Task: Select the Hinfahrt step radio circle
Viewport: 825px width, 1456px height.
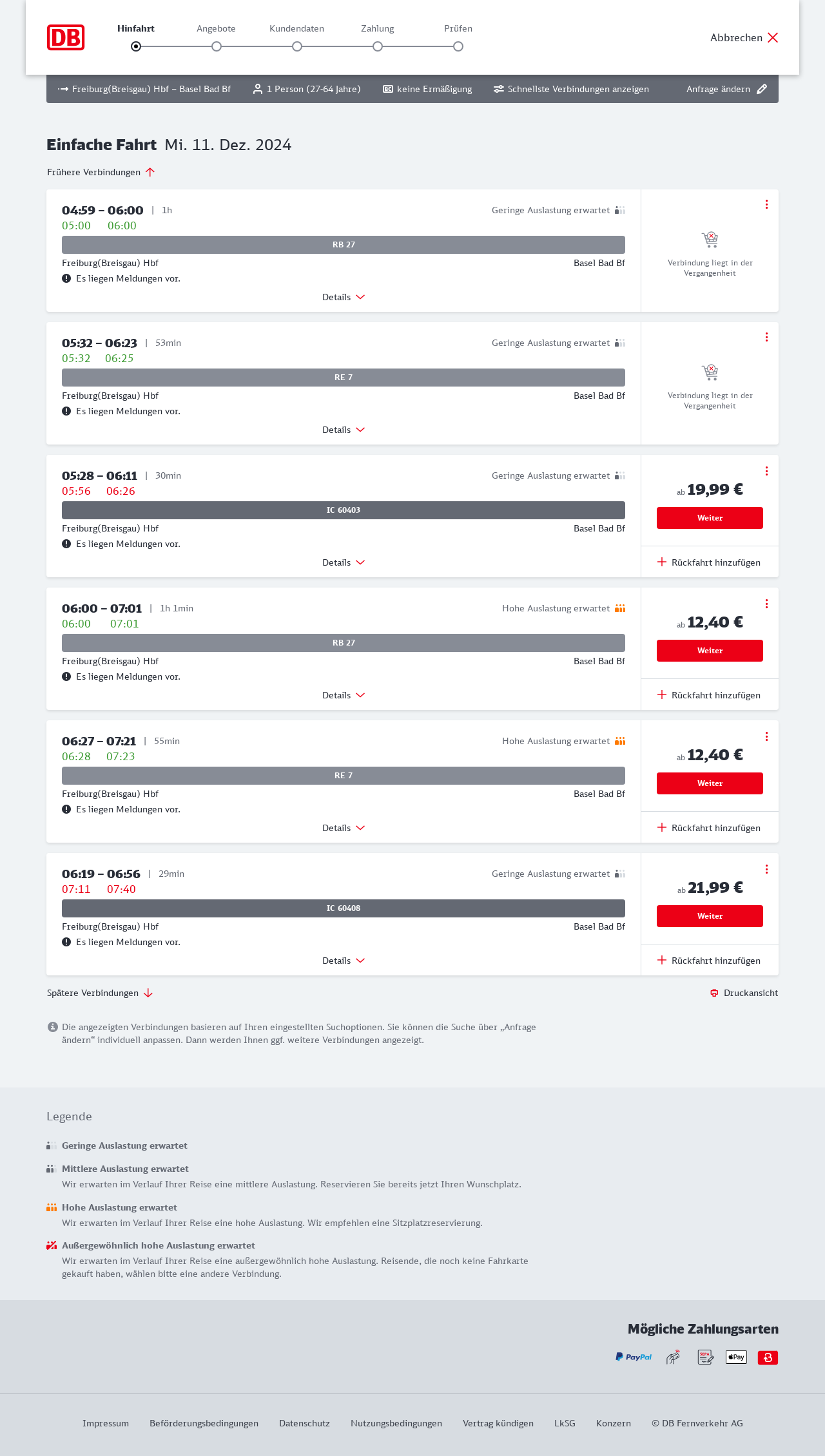Action: coord(136,46)
